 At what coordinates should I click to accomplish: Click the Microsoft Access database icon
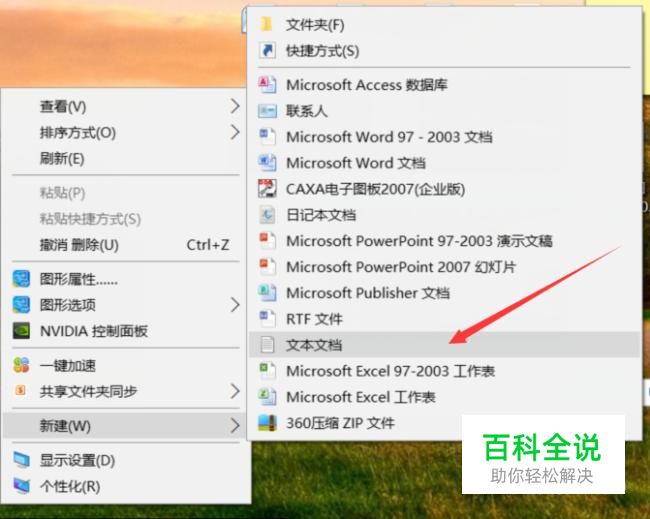(x=267, y=85)
